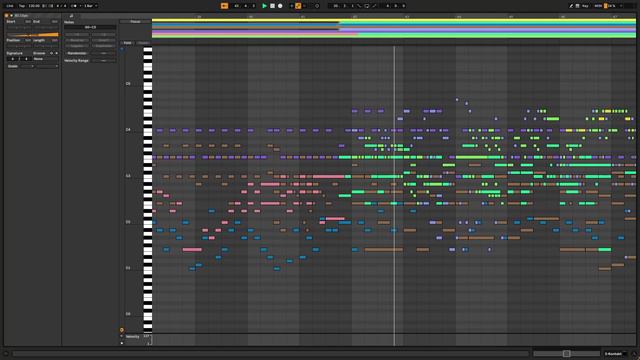Click the Tap tempo button
This screenshot has height=360, width=640.
(22, 6)
